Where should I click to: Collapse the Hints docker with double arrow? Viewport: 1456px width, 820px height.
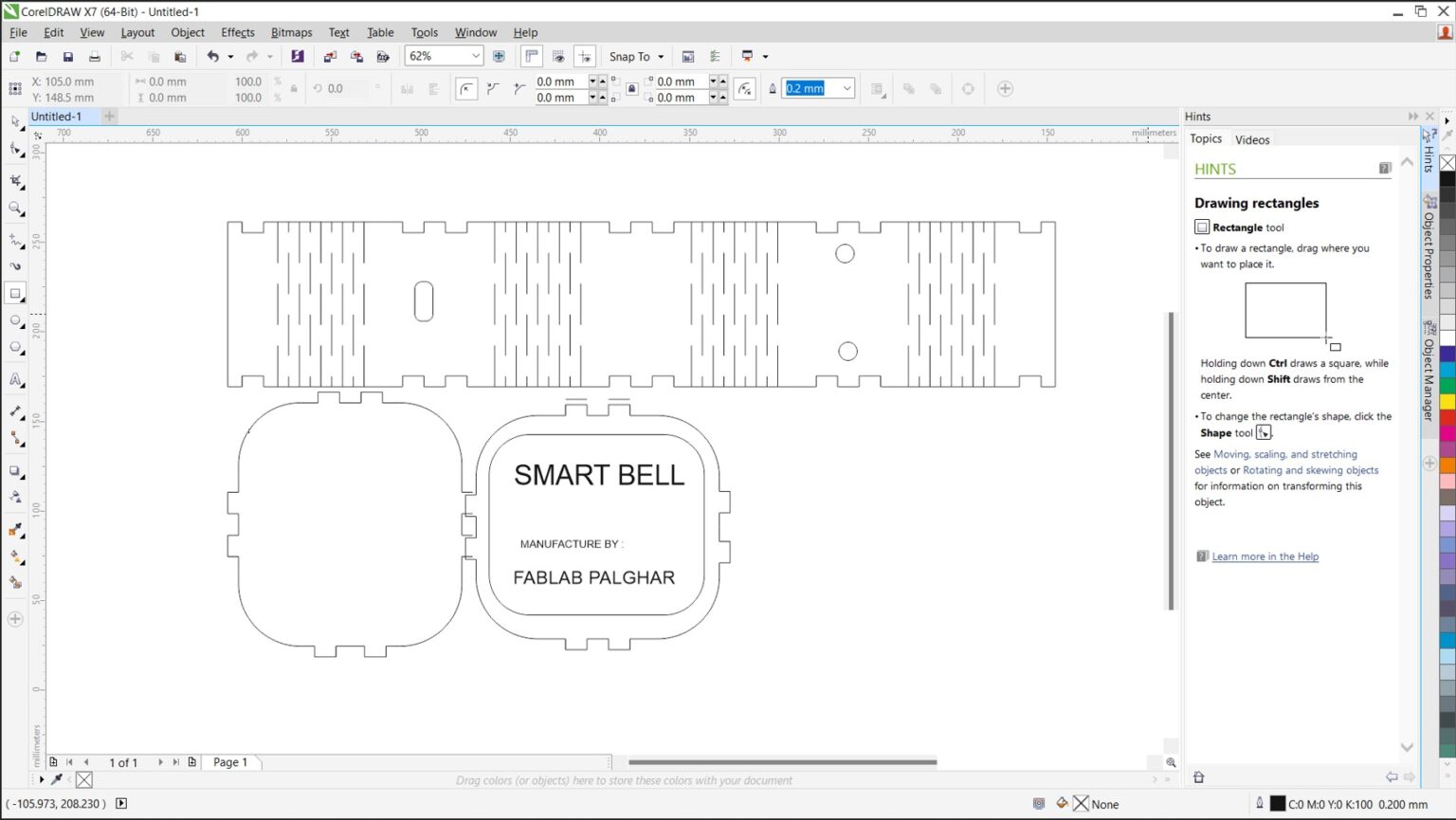pyautogui.click(x=1412, y=117)
